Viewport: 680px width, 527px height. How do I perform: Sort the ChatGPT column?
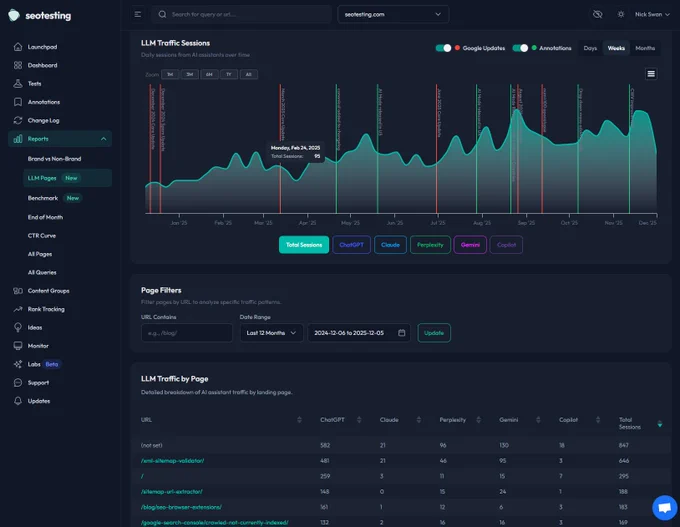(359, 419)
